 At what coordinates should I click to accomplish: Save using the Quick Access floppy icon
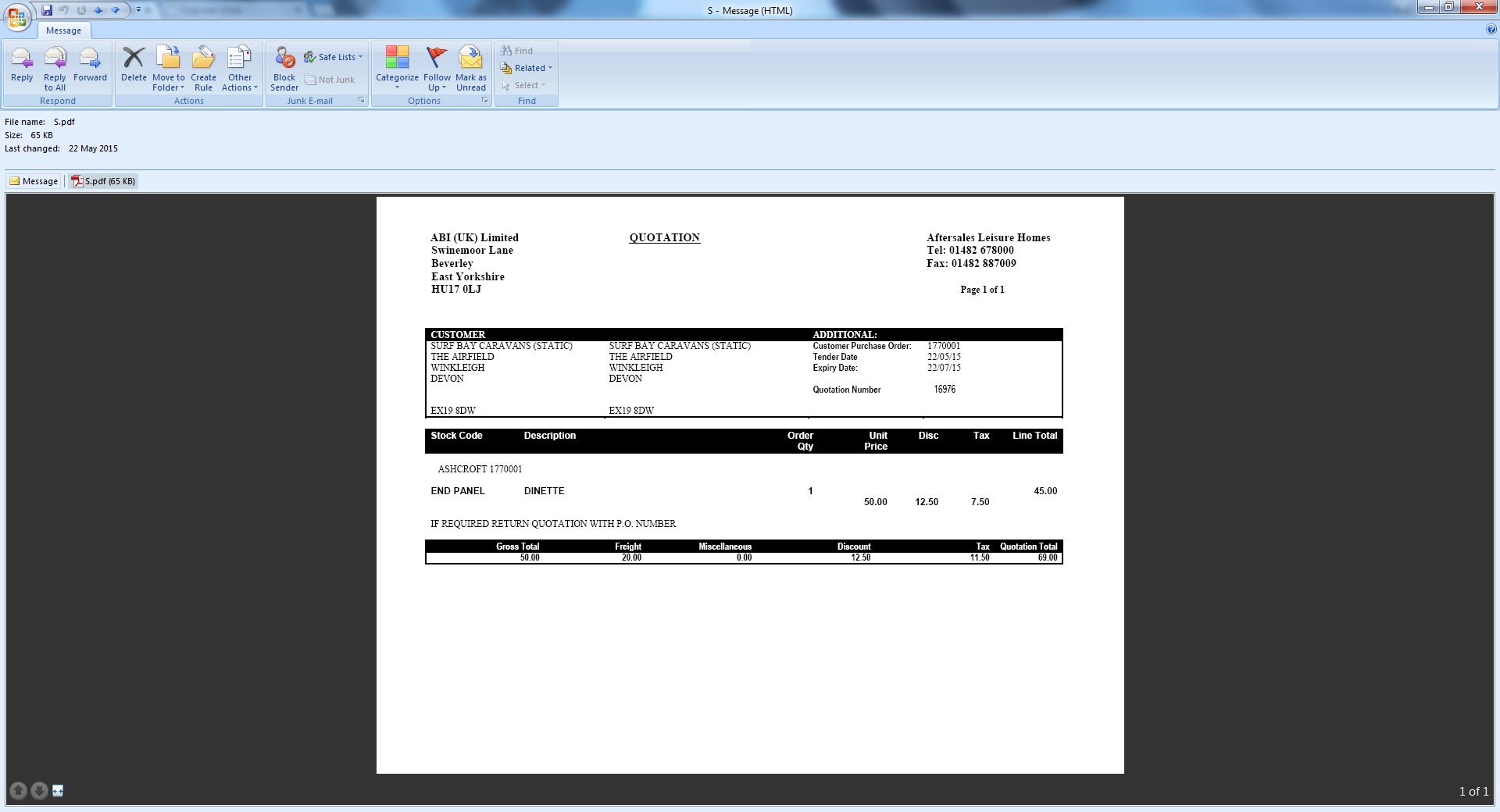(47, 10)
